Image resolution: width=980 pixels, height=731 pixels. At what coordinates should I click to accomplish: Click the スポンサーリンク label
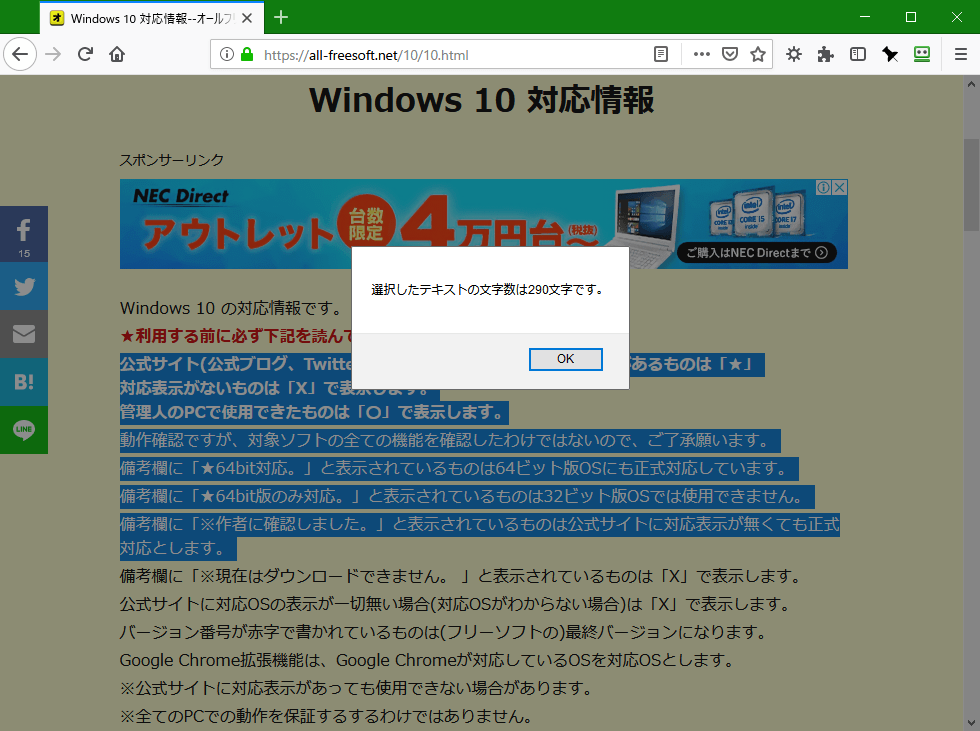pos(171,160)
